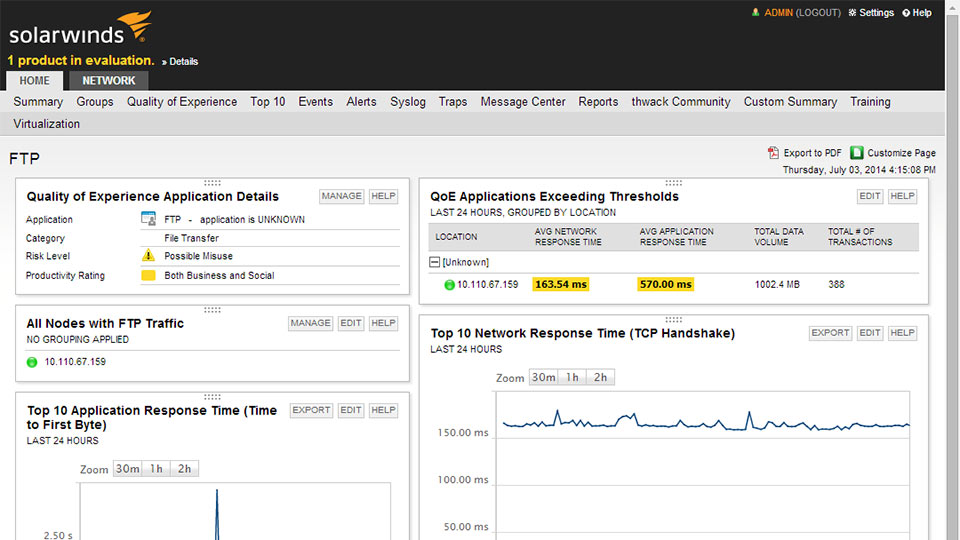Click EDIT in QoE Exceeding Thresholds panel
The width and height of the screenshot is (960, 540).
point(870,196)
